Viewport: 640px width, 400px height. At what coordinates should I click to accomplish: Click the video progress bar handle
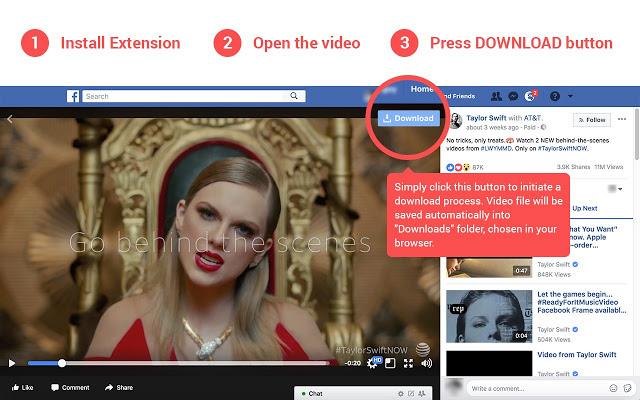coord(62,363)
